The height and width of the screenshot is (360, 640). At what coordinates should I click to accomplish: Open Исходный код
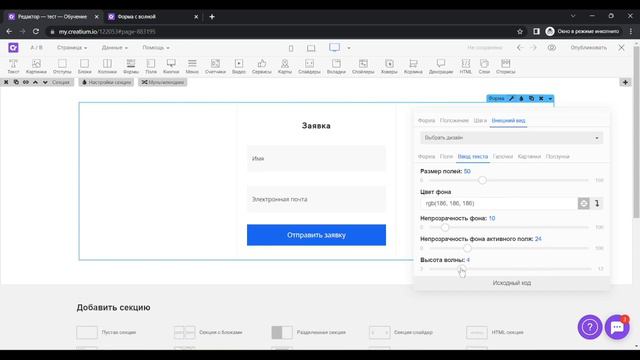coord(512,283)
